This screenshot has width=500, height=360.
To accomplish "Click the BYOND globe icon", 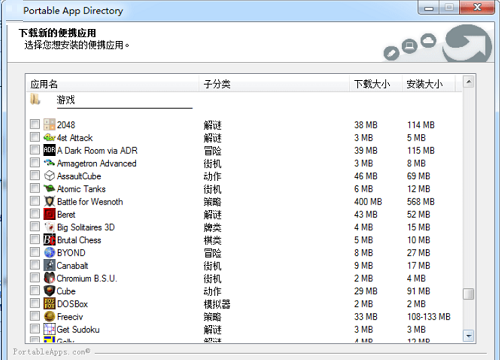I will pyautogui.click(x=49, y=252).
